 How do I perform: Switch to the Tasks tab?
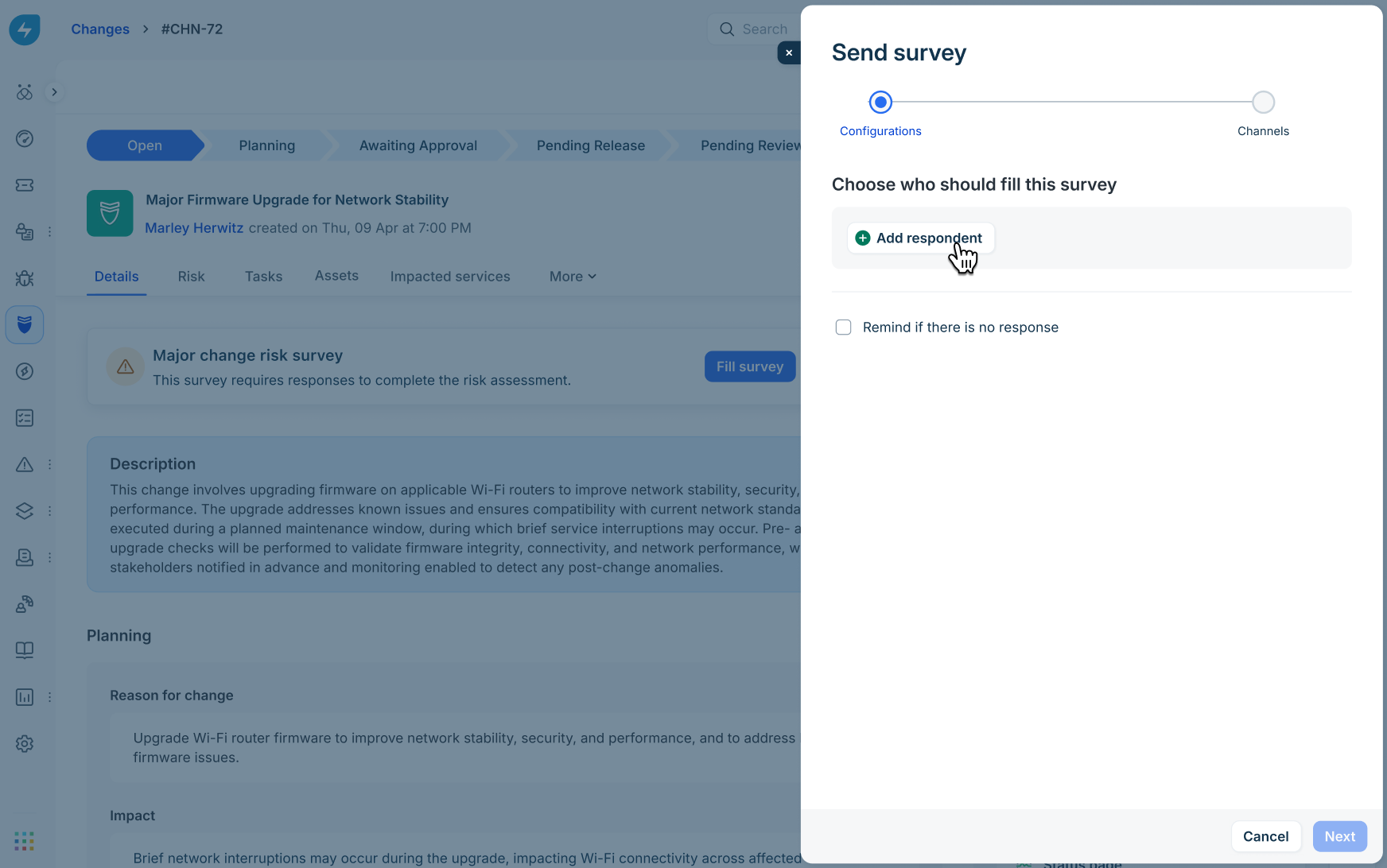click(263, 277)
